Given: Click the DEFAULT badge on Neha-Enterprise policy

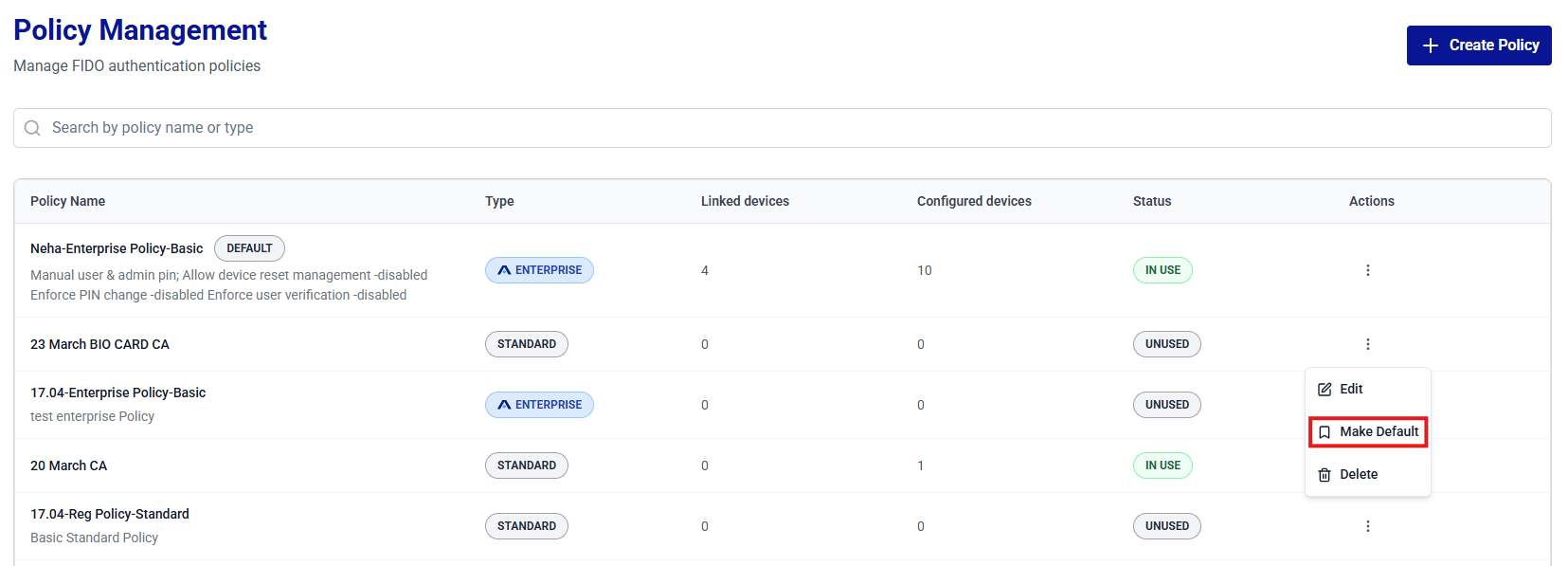Looking at the screenshot, I should tap(249, 248).
